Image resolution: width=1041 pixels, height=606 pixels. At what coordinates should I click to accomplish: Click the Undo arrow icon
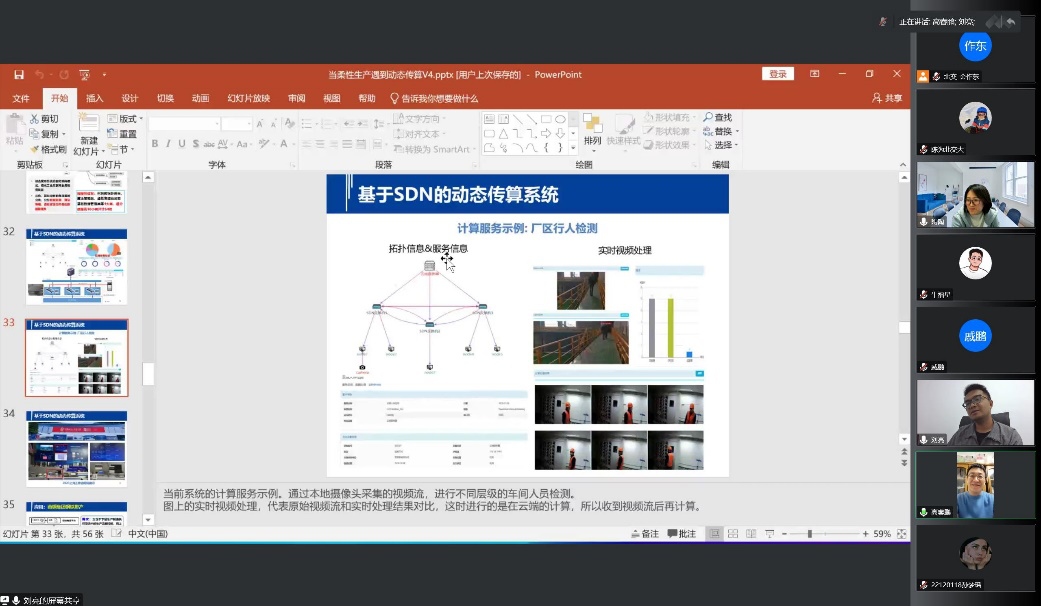click(40, 75)
